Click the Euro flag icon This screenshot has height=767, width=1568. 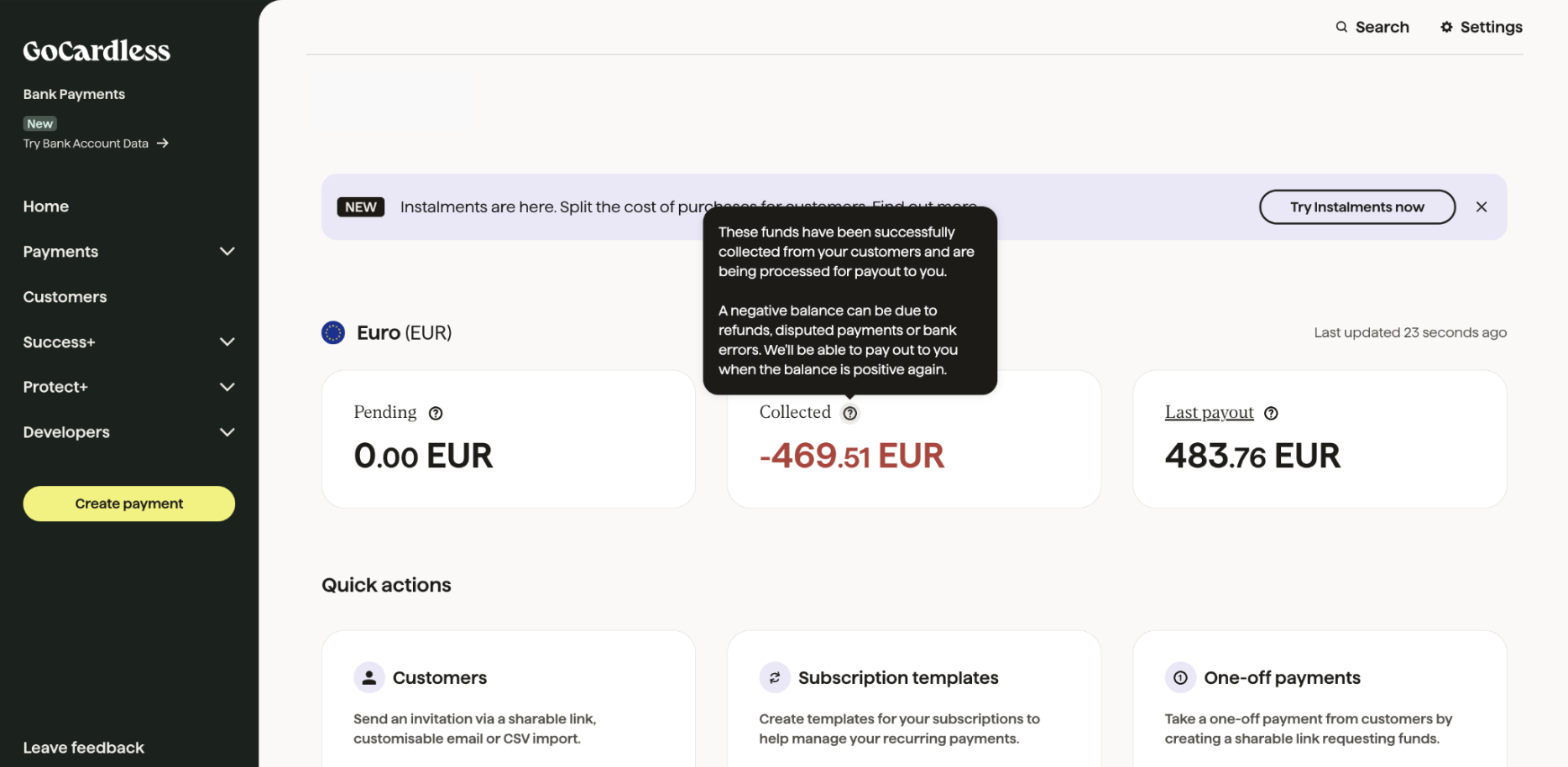(x=333, y=333)
